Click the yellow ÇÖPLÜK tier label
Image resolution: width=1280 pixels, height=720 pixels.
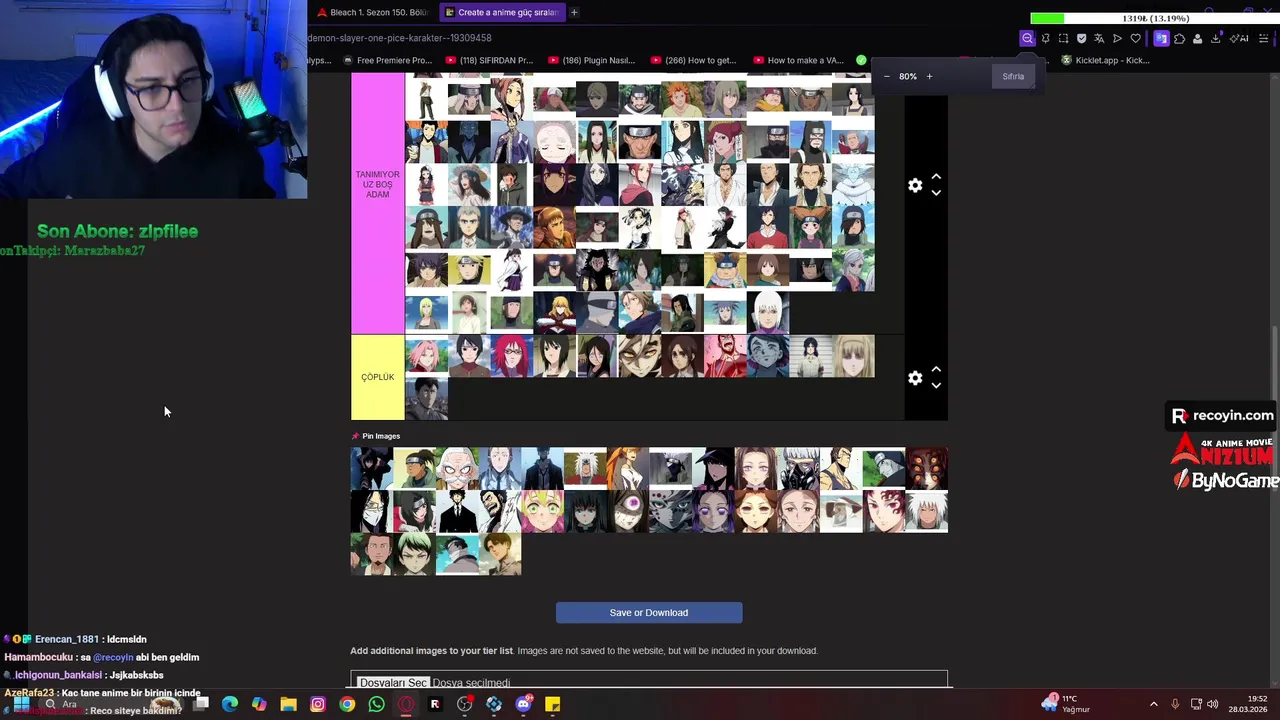pos(377,377)
